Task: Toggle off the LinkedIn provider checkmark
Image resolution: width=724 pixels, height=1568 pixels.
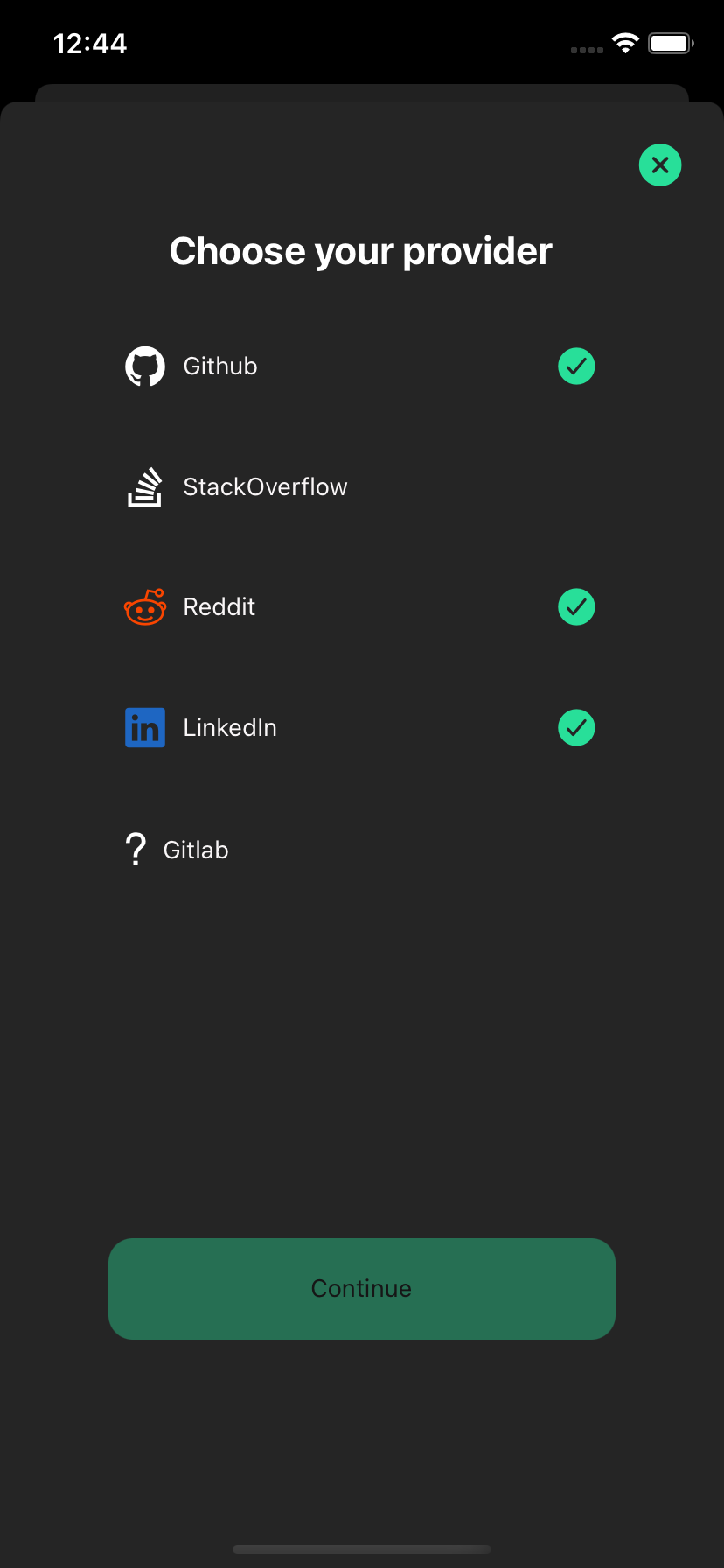Action: tap(576, 727)
